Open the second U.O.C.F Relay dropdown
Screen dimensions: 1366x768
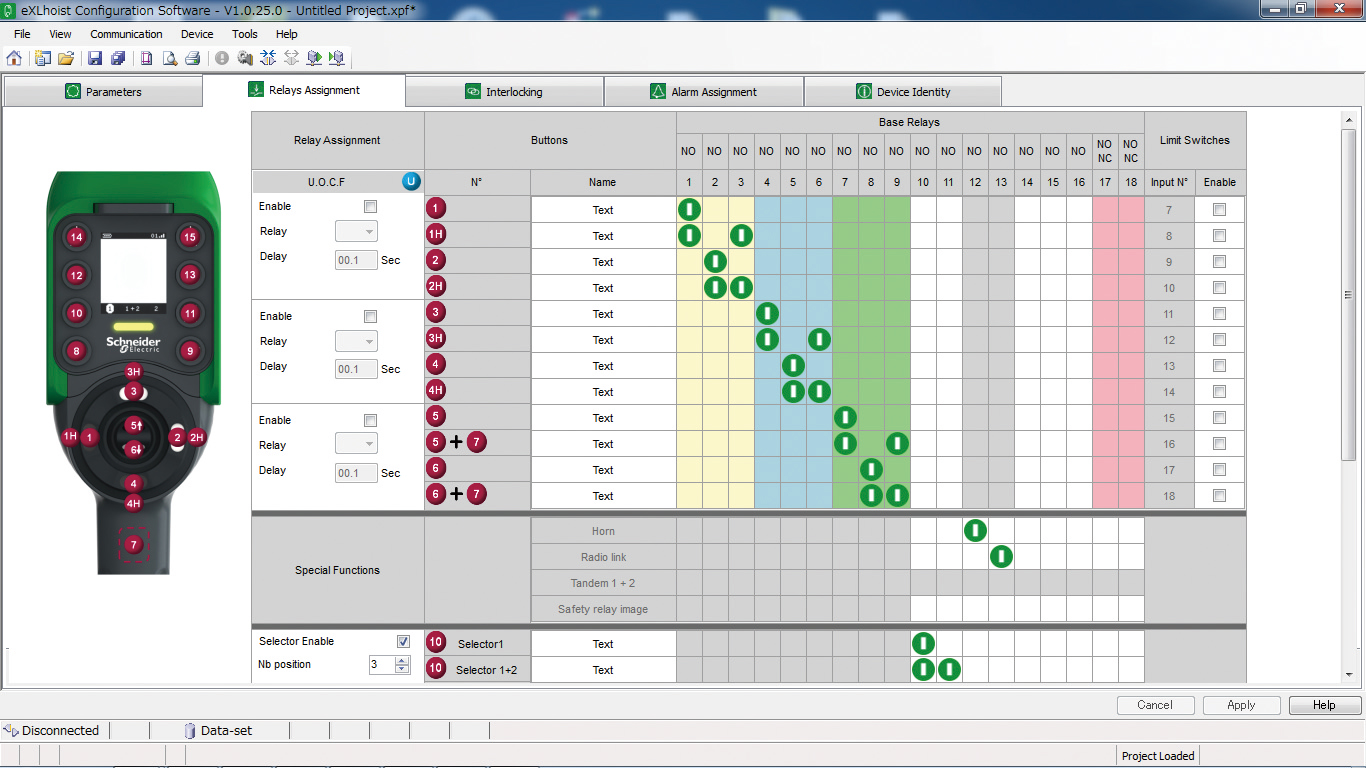[x=356, y=342]
